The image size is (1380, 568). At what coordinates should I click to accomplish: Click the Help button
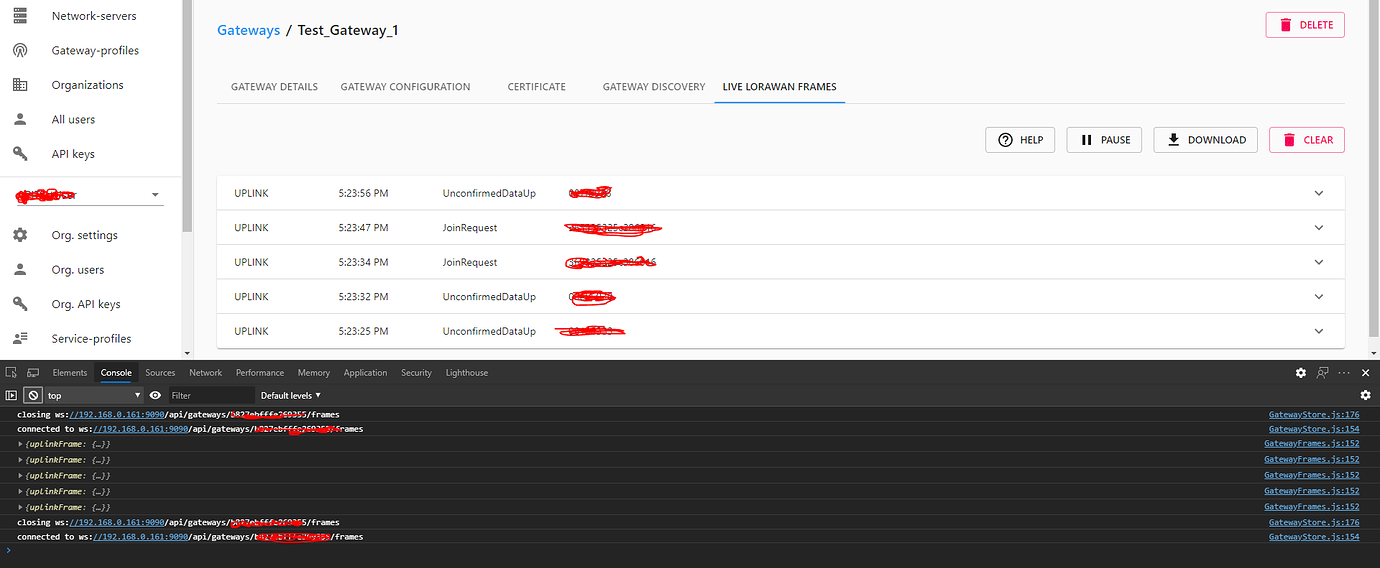click(x=1020, y=140)
